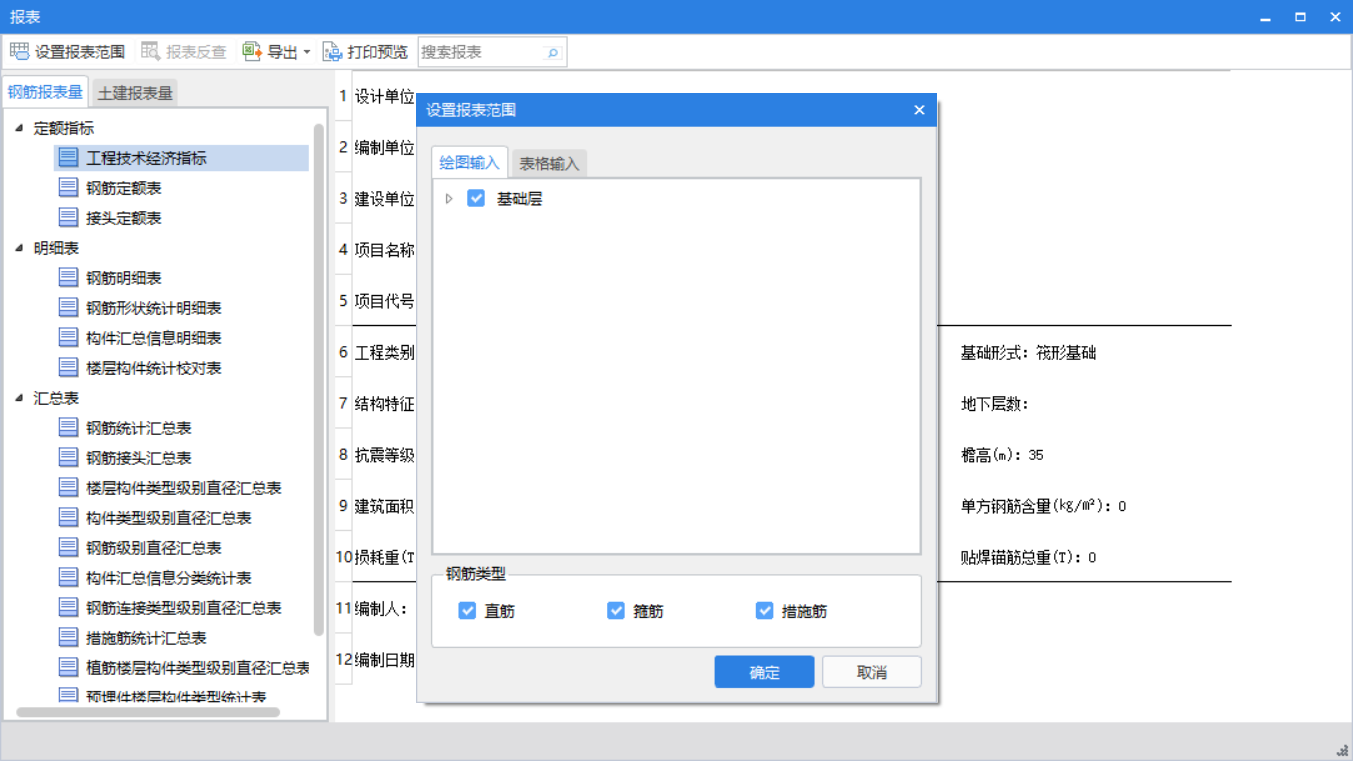Click the report icon beside 钢筋统计汇总表
This screenshot has width=1353, height=761.
click(68, 427)
